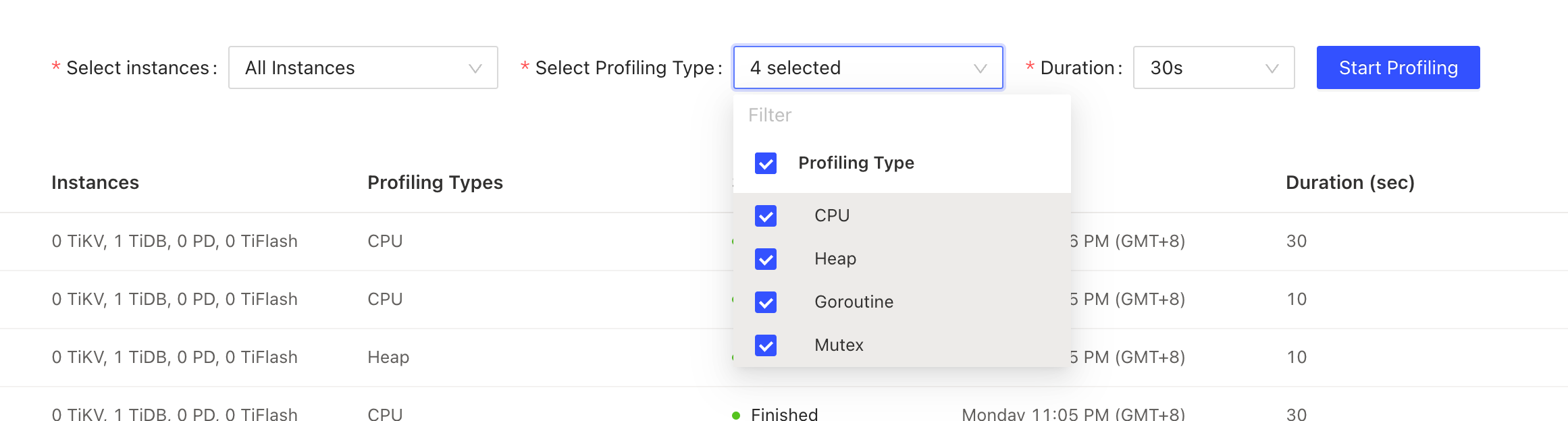Open the Duration dropdown set to 30s

tap(1213, 67)
